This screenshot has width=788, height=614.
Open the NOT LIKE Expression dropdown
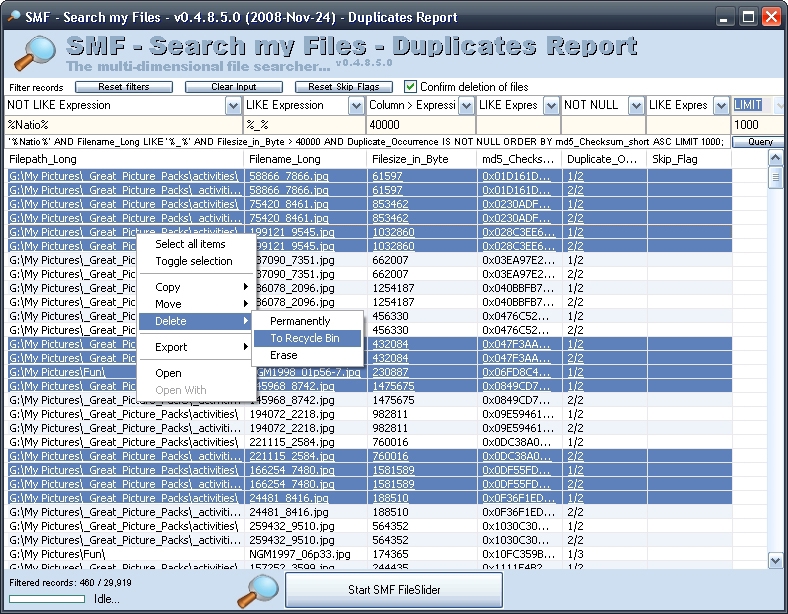[x=233, y=105]
